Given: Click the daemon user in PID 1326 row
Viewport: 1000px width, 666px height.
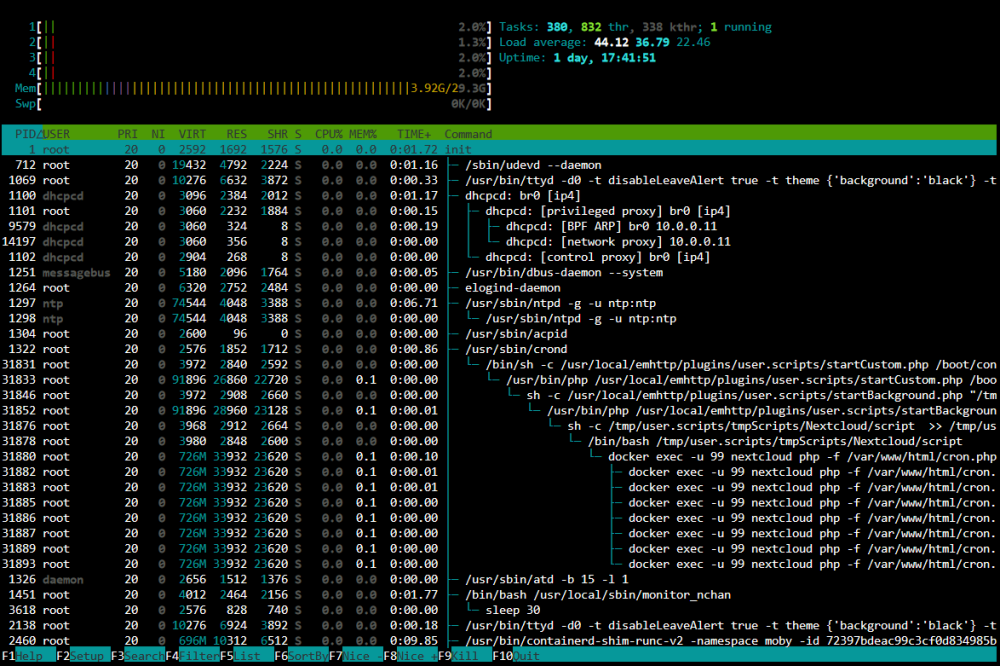Looking at the screenshot, I should pos(63,579).
